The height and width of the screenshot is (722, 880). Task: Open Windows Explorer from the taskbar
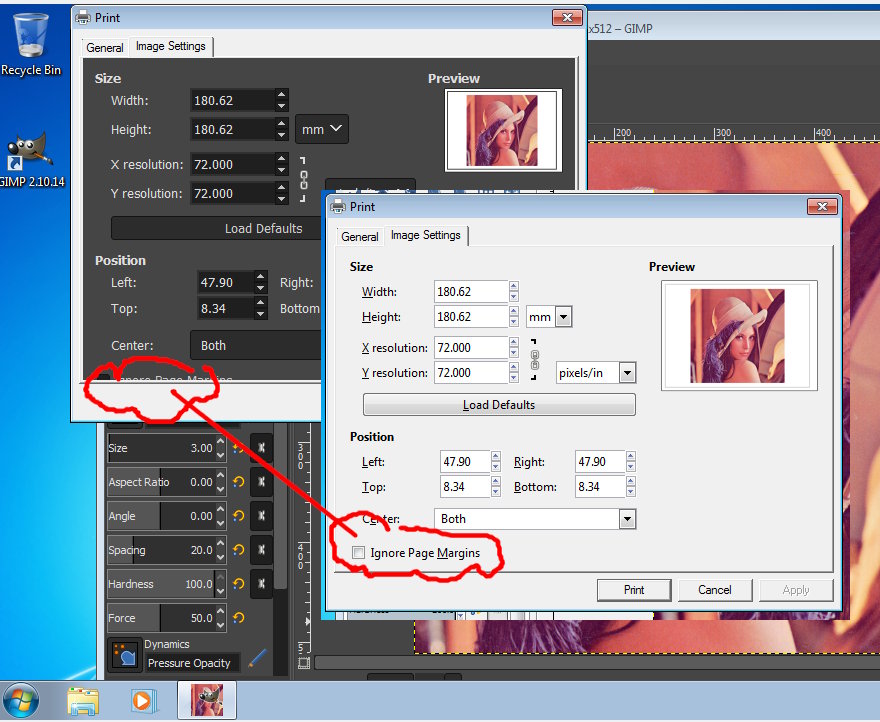pyautogui.click(x=84, y=700)
